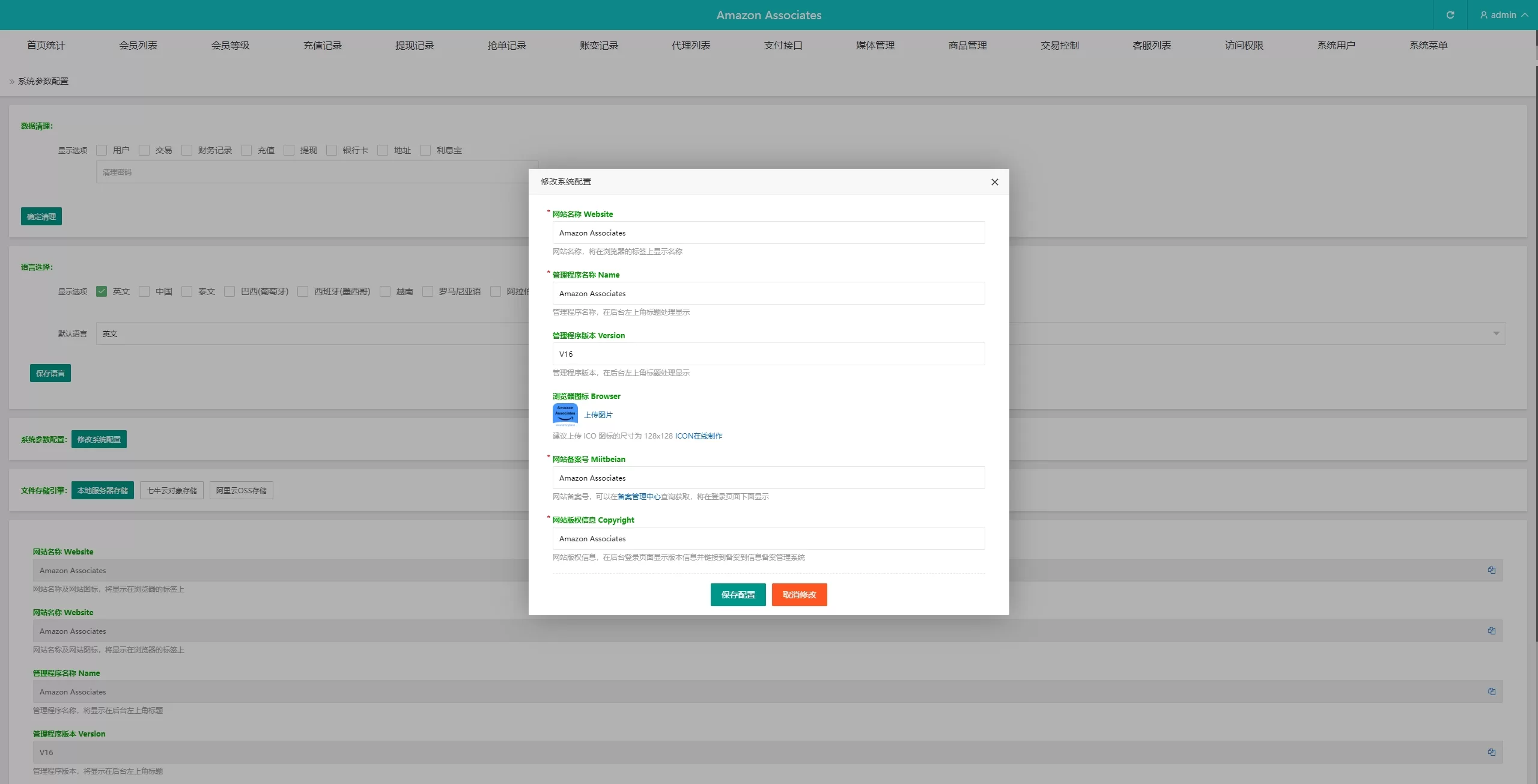Open the 会员列表 menu
Image resolution: width=1538 pixels, height=784 pixels.
click(138, 46)
